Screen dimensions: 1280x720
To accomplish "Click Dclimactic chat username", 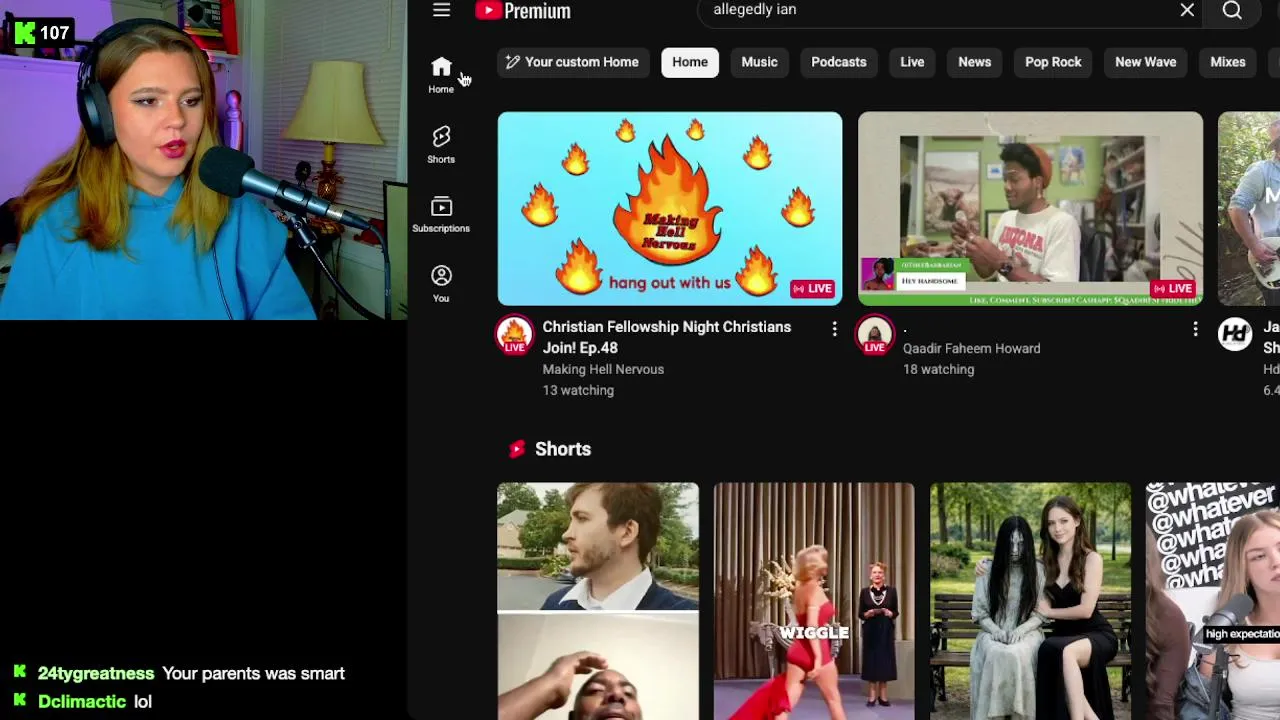I will tap(82, 701).
